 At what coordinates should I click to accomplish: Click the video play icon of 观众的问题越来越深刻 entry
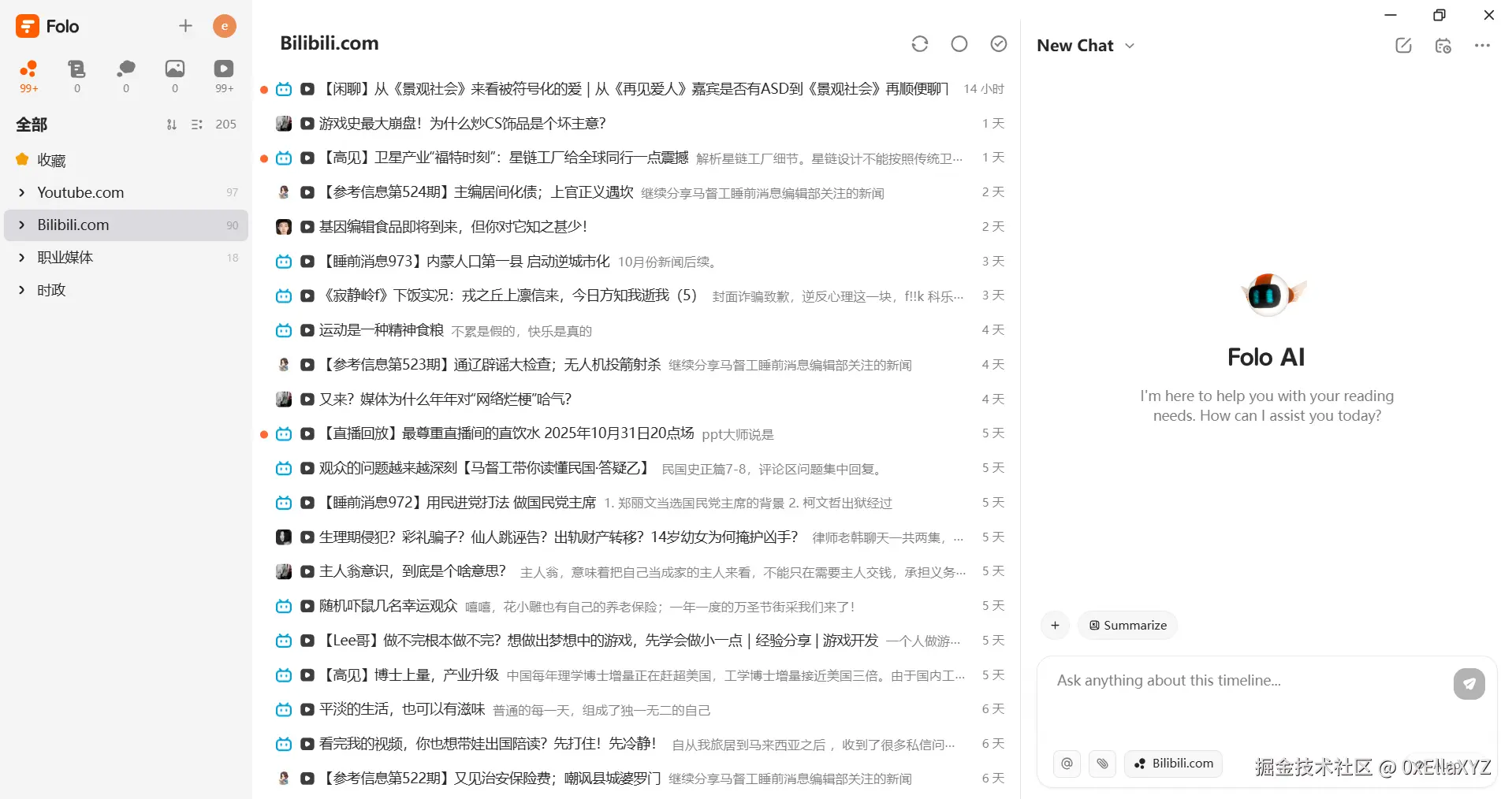tap(307, 468)
